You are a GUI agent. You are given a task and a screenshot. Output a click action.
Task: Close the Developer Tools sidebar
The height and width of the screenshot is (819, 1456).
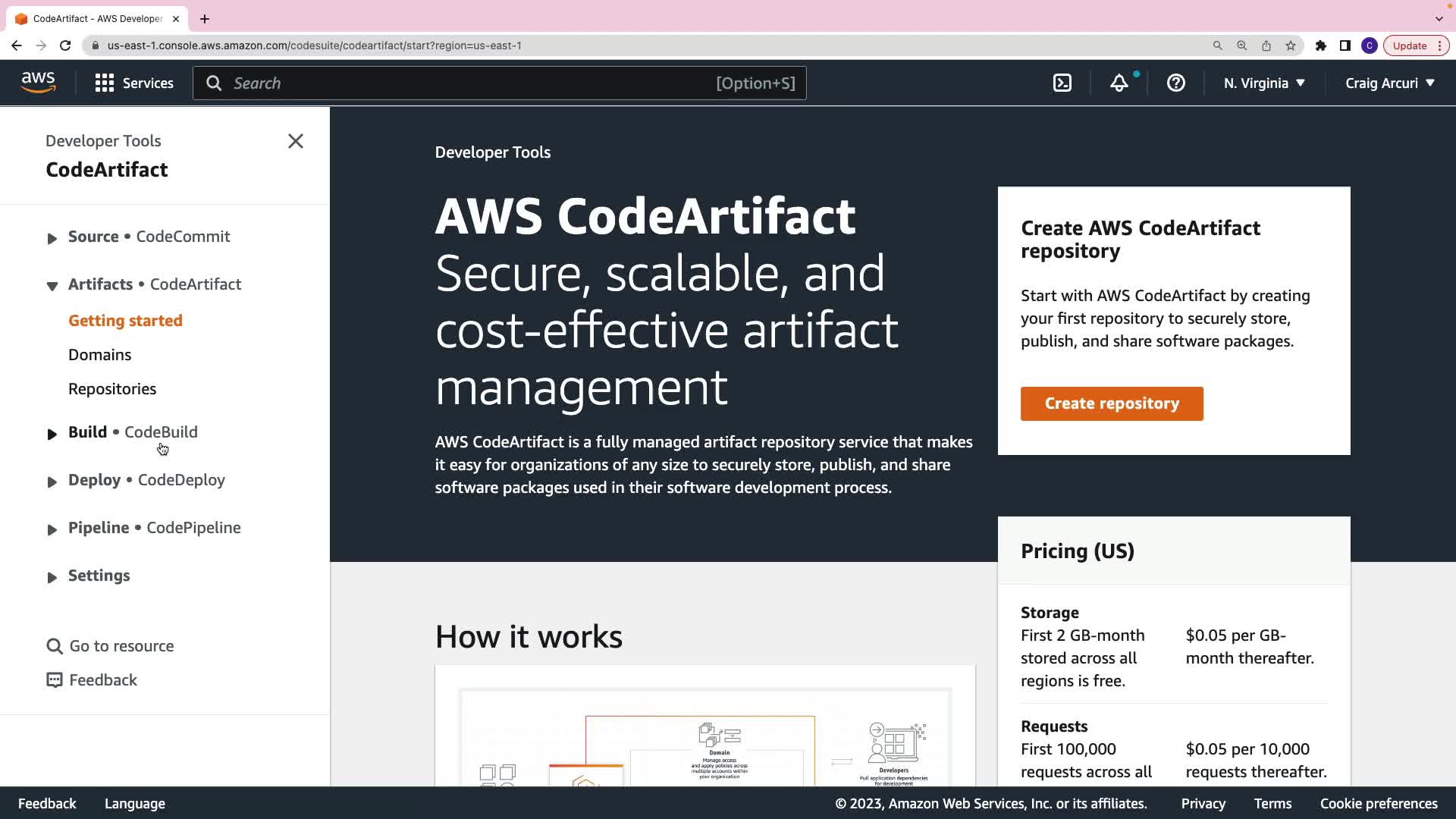coord(296,141)
